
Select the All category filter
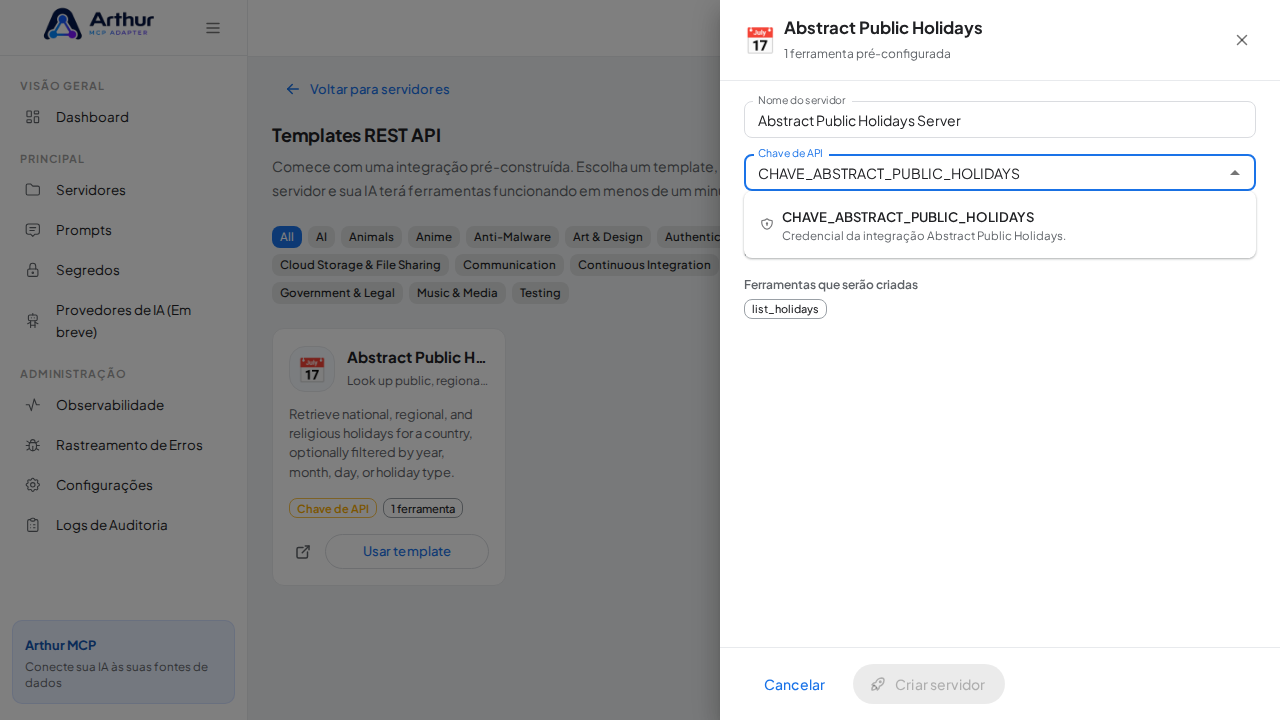pyautogui.click(x=287, y=237)
